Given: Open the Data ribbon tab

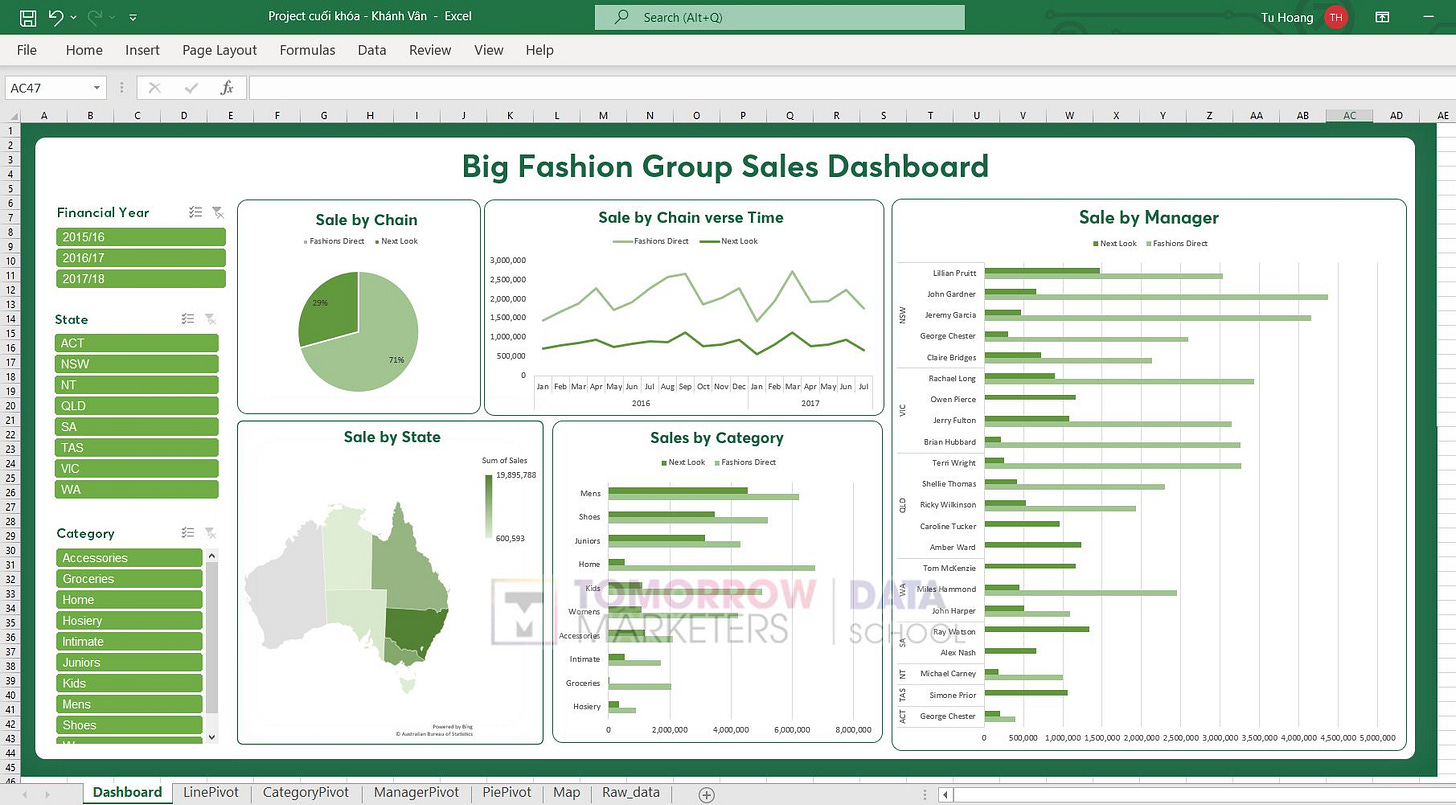Looking at the screenshot, I should tap(372, 50).
